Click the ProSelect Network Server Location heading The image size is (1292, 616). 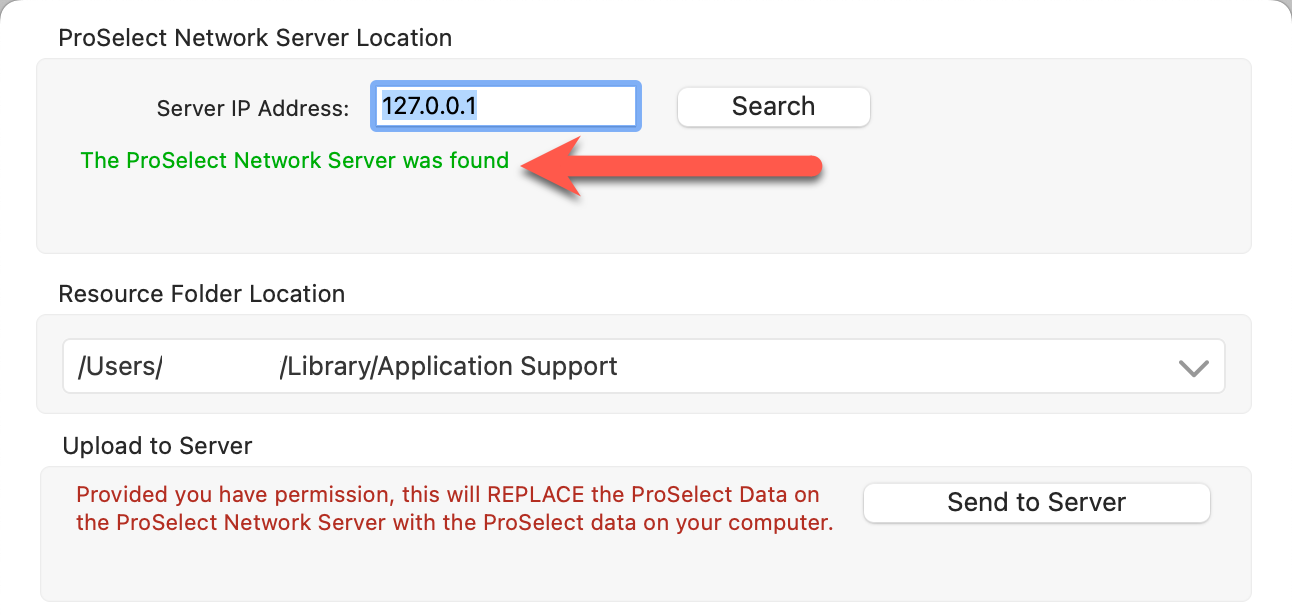point(255,38)
